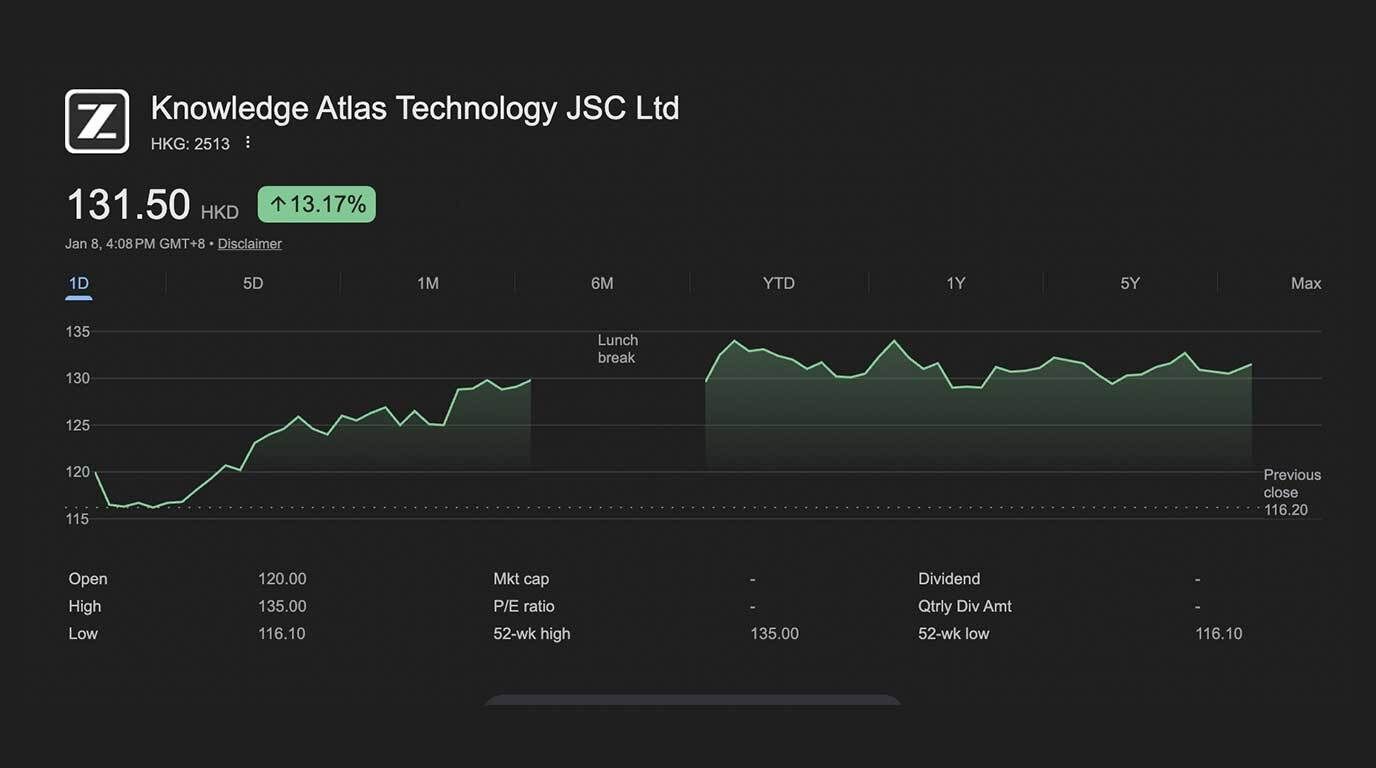Click the Dividend label
Viewport: 1376px width, 768px height.
tap(949, 579)
